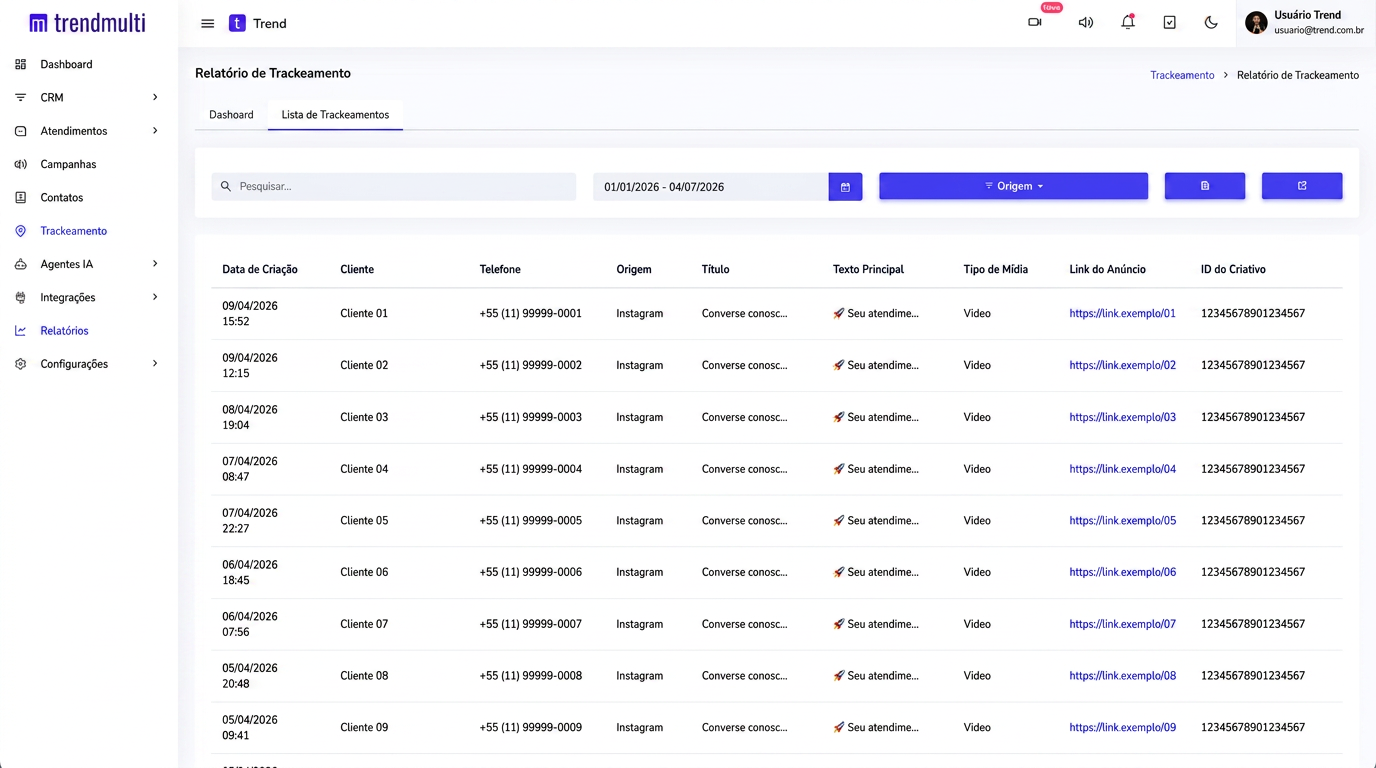Screen dimensions: 1376x768
Task: Click the Integrações plug icon
Action: pos(21,297)
